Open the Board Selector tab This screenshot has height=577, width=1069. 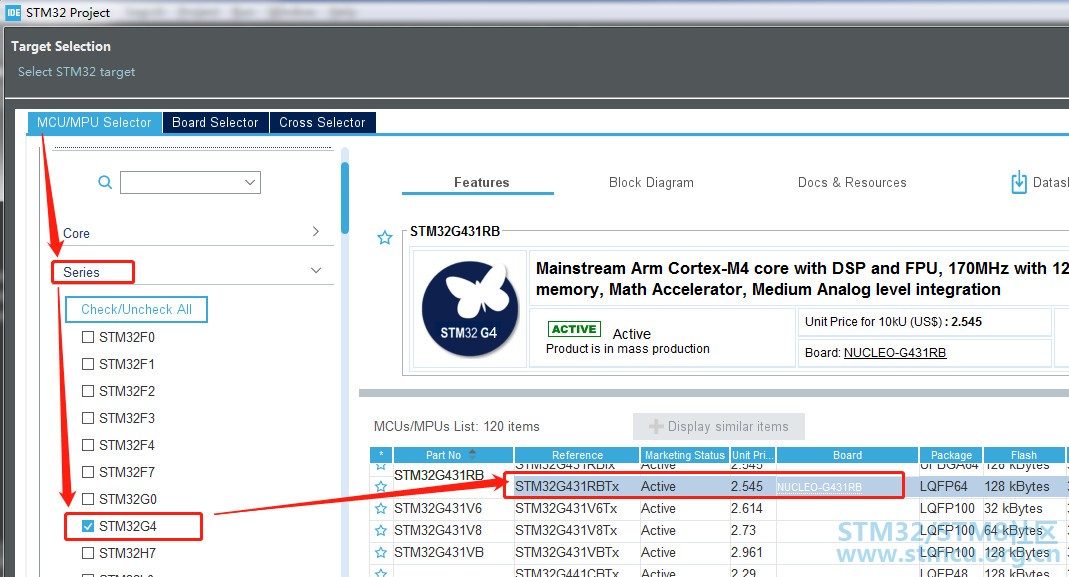(x=215, y=122)
